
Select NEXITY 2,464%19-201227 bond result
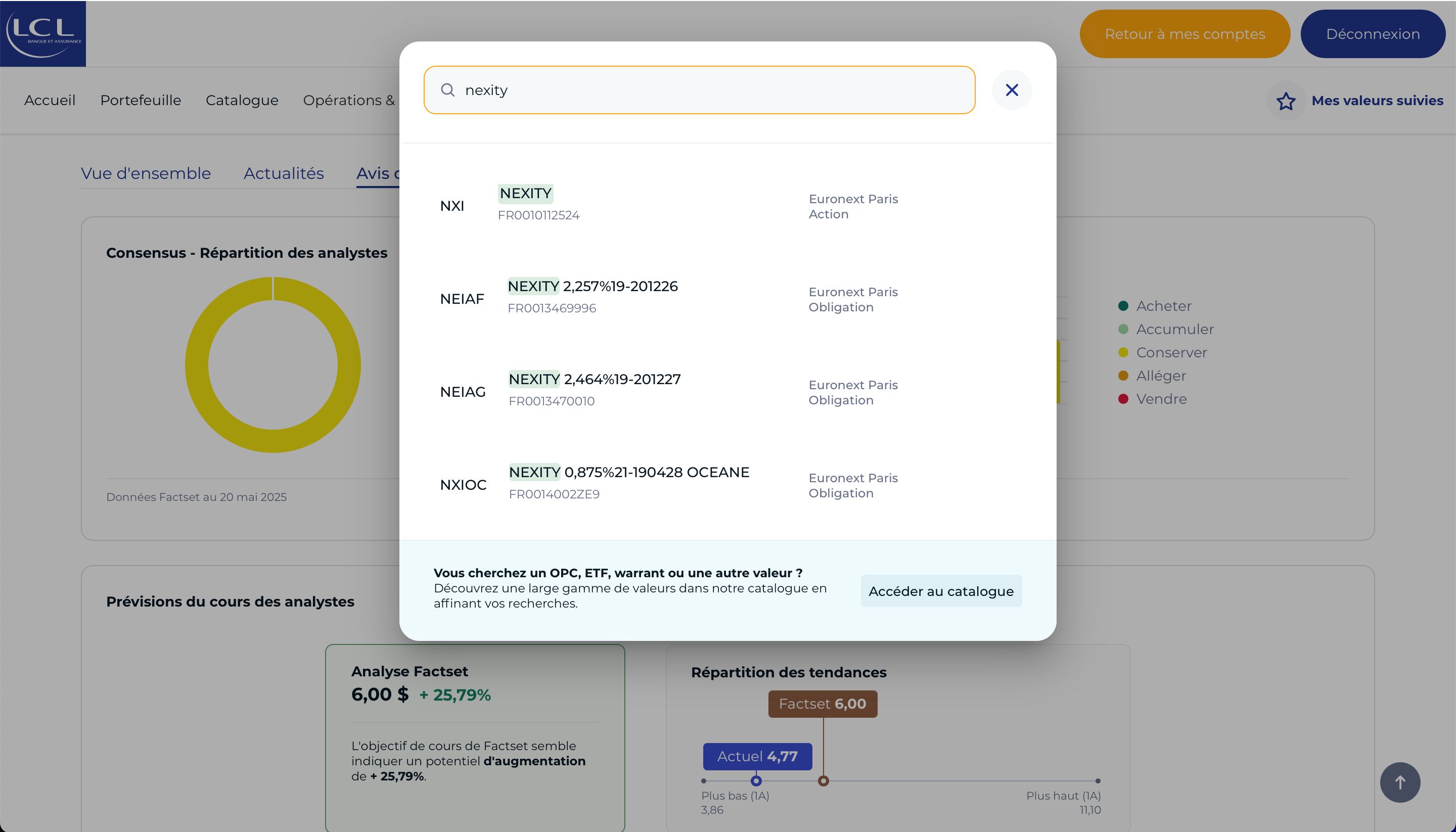point(727,392)
